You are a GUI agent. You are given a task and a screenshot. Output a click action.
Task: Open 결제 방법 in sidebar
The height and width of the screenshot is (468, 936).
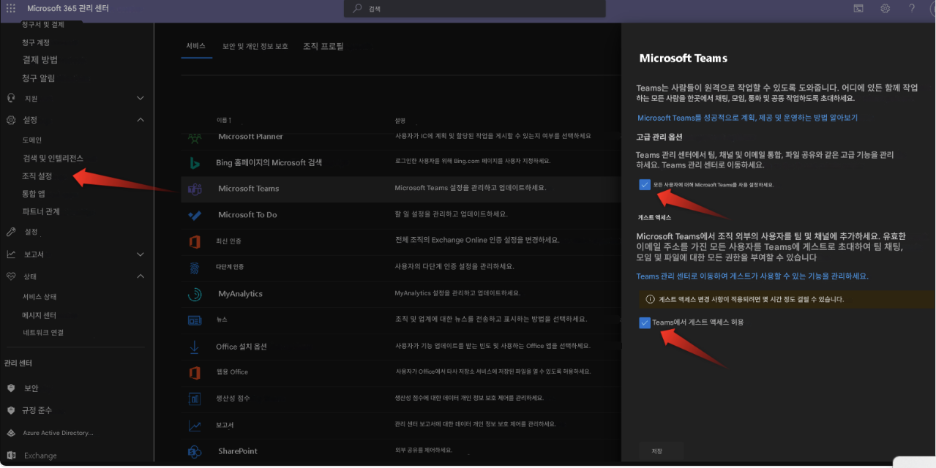(x=40, y=60)
